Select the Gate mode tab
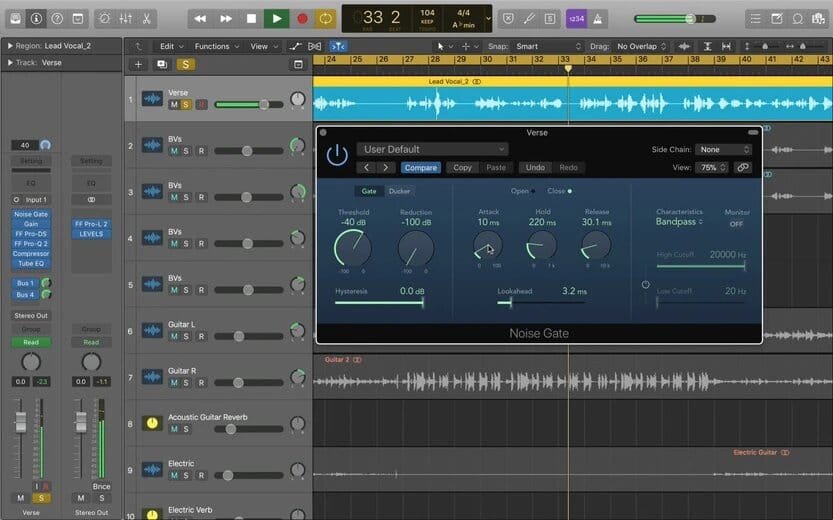The height and width of the screenshot is (520, 833). tap(369, 191)
